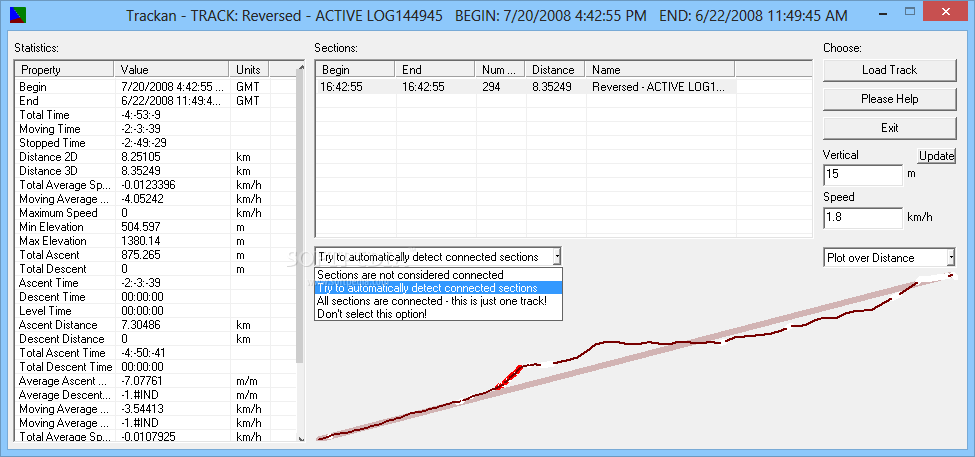Click the Units column header

pyautogui.click(x=249, y=70)
